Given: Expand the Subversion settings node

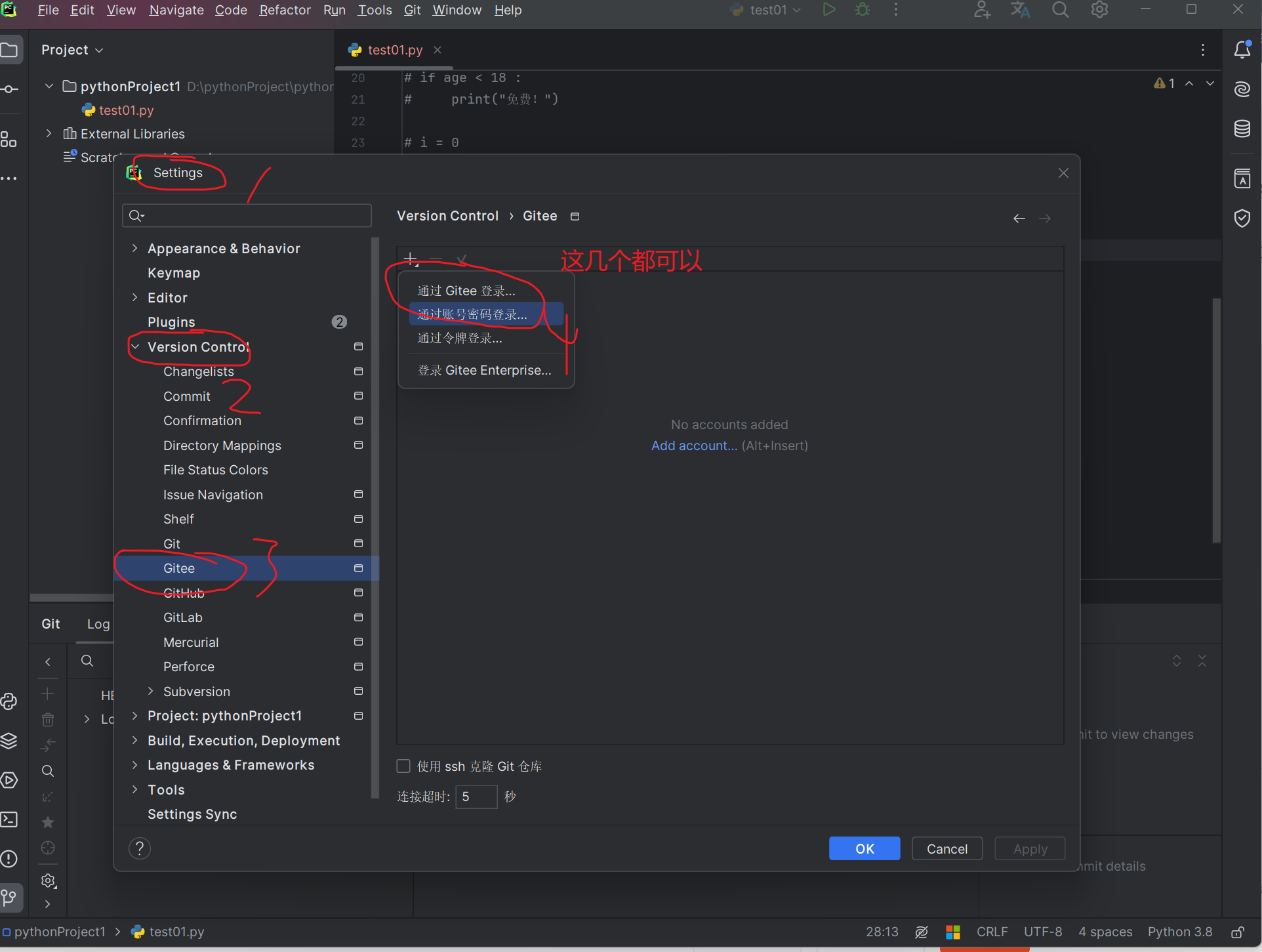Looking at the screenshot, I should (150, 691).
